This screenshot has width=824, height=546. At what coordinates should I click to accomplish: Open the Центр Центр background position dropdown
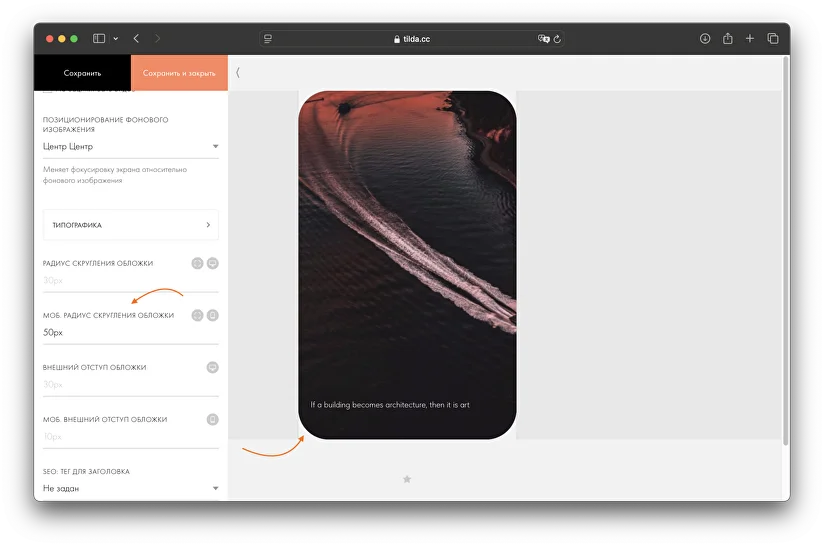tap(130, 147)
